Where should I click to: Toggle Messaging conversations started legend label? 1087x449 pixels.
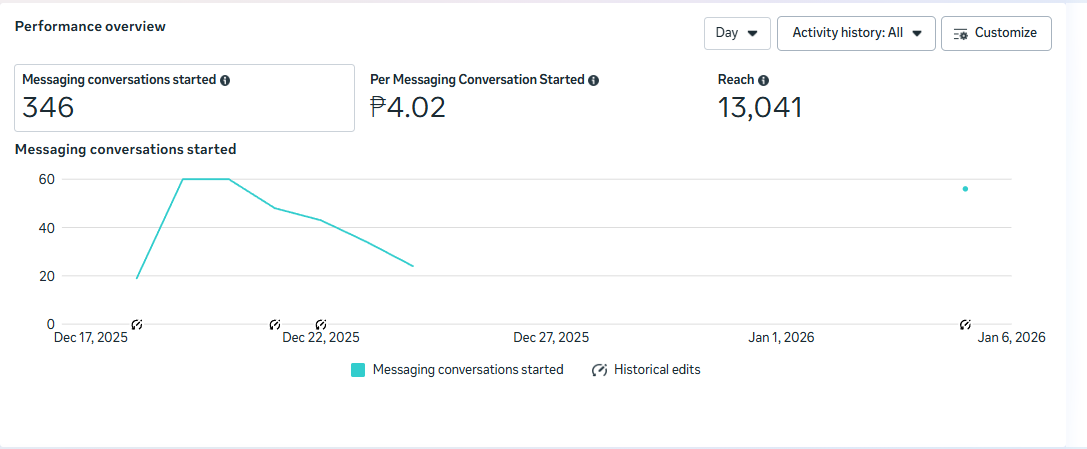467,370
